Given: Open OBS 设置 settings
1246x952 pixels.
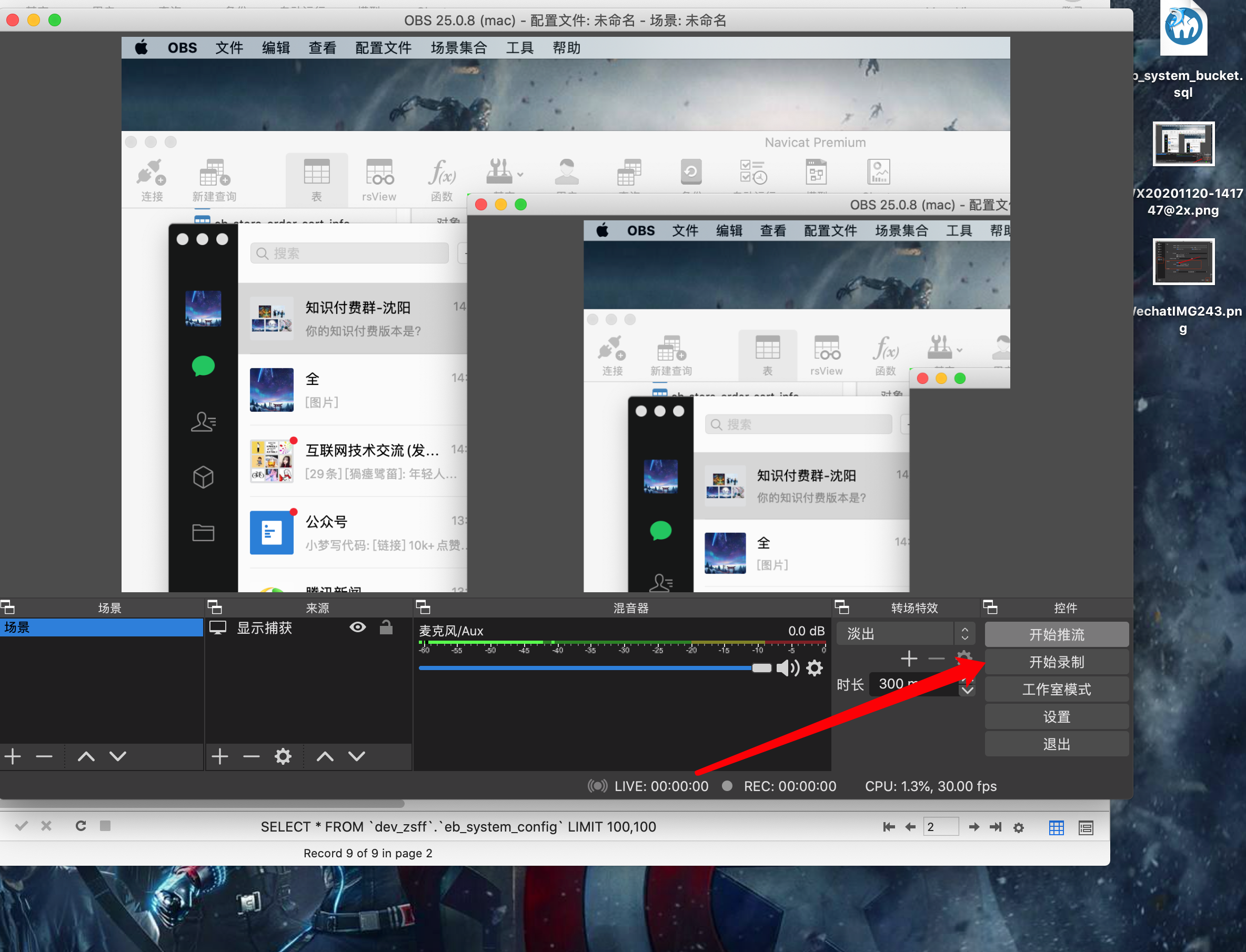Looking at the screenshot, I should (x=1057, y=717).
